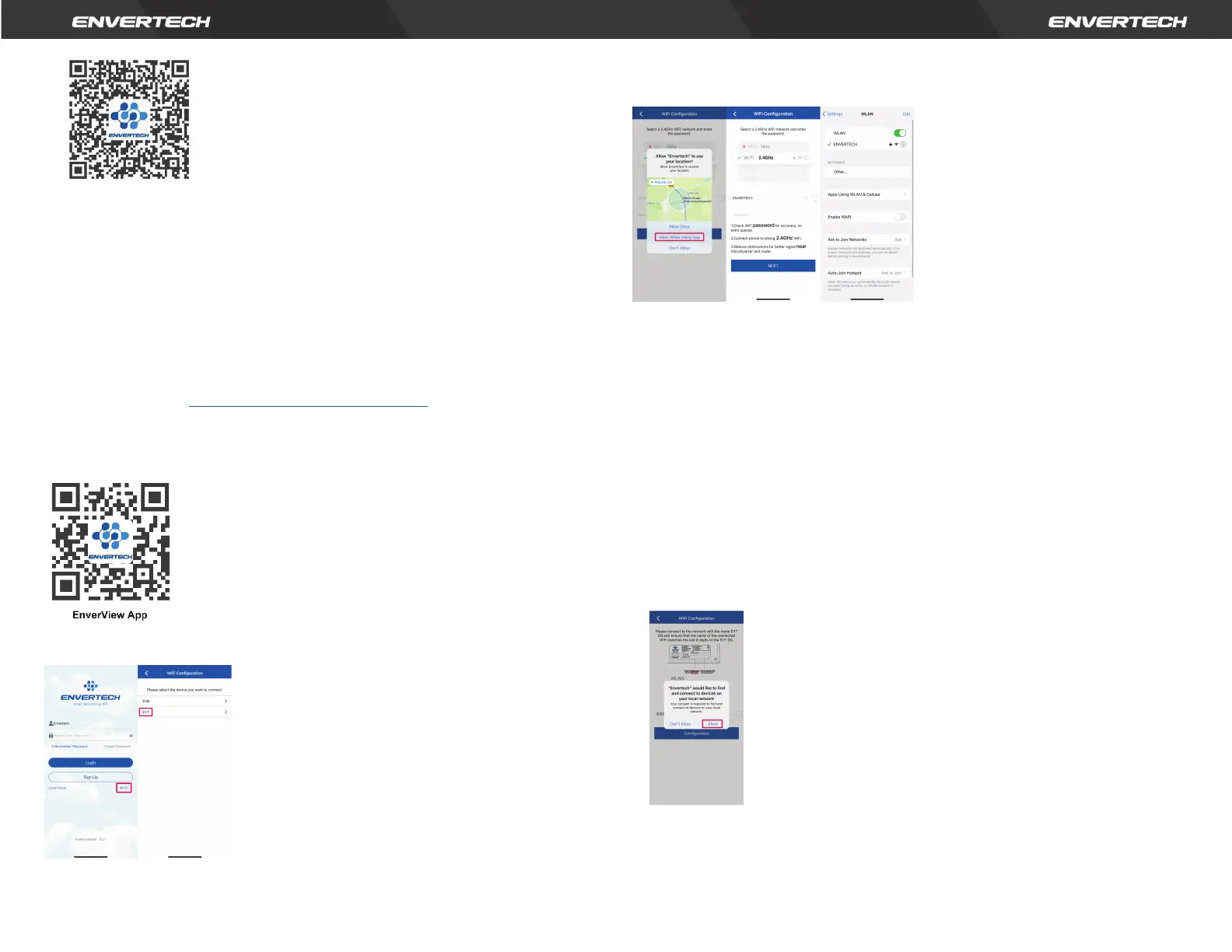1232x952 pixels.
Task: Tap Allow Once in location dialog
Action: tap(679, 226)
